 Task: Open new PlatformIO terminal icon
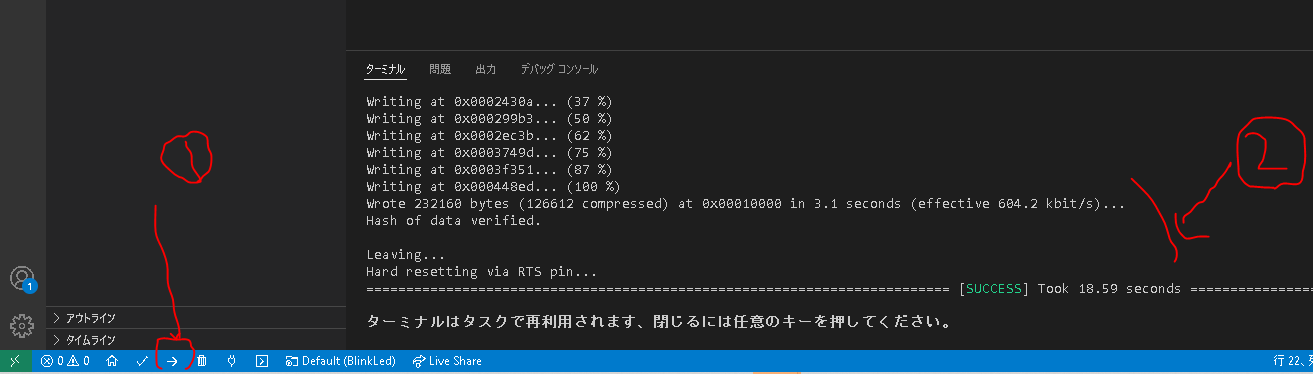click(262, 361)
